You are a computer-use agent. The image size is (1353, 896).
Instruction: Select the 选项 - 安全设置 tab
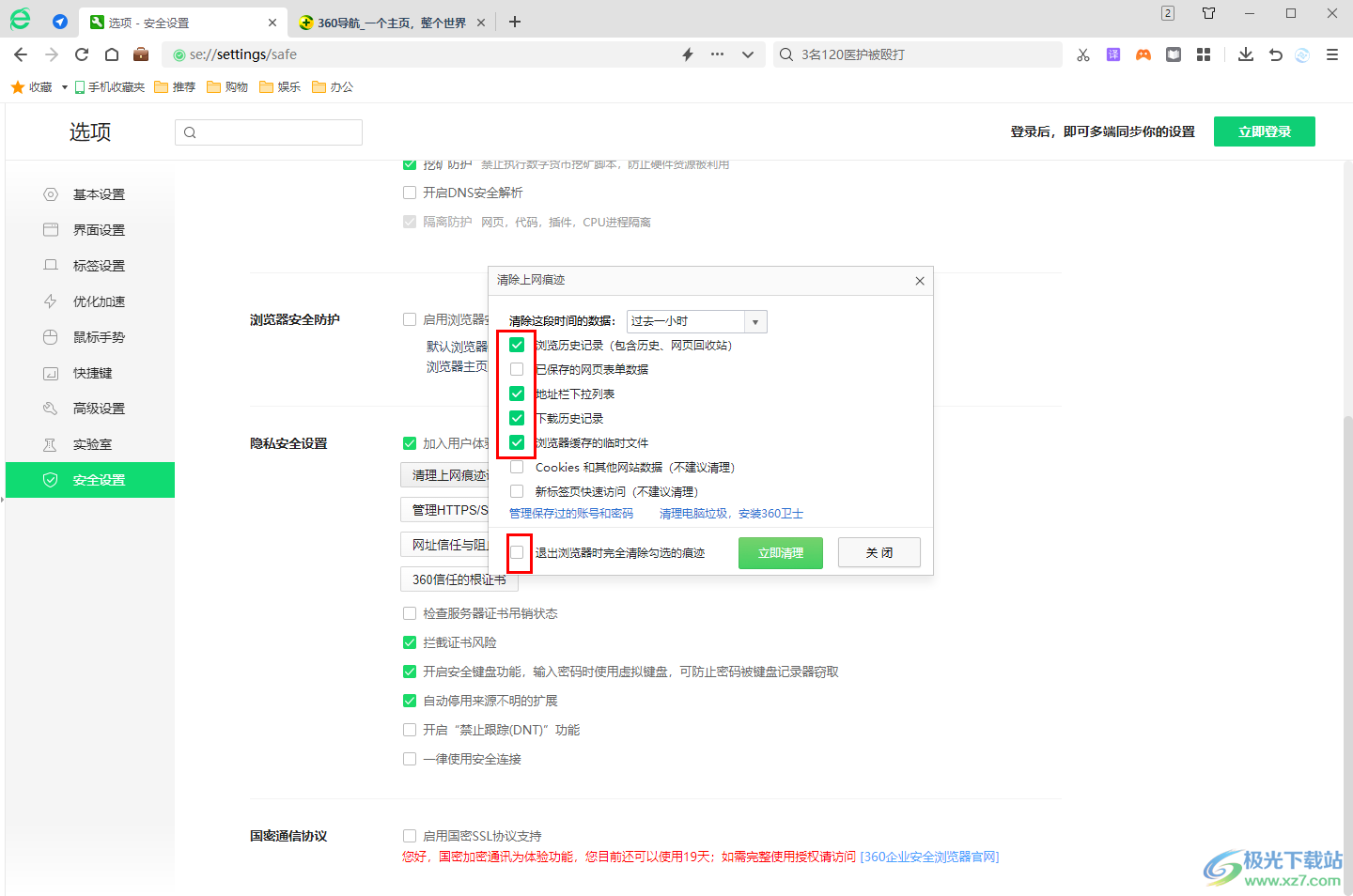183,23
